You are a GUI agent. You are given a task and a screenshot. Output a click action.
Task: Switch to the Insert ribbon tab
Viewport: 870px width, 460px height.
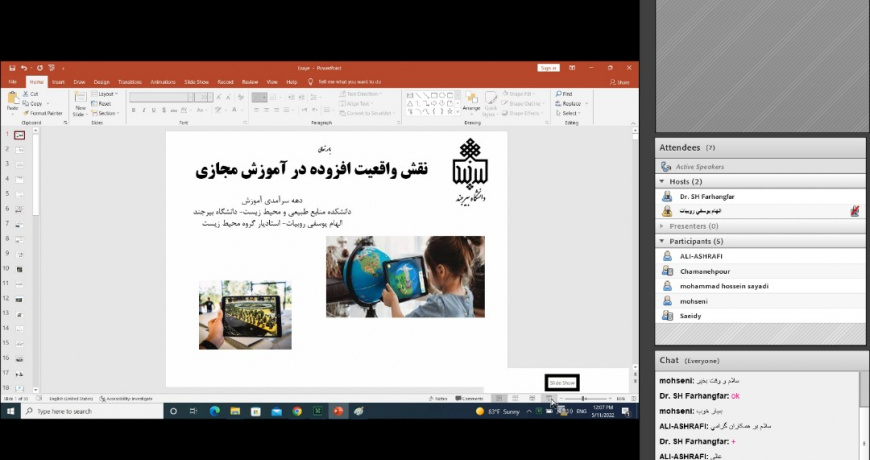pyautogui.click(x=58, y=82)
